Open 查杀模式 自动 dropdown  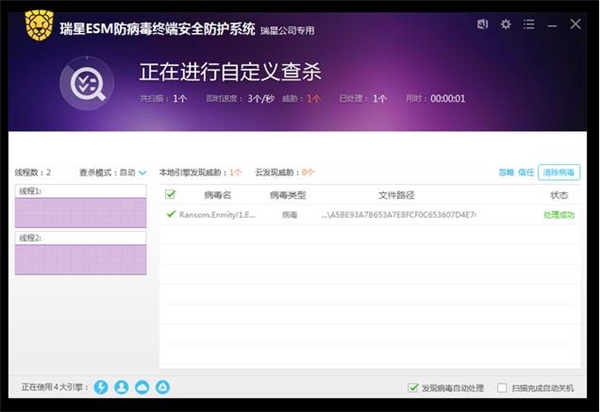click(x=133, y=173)
